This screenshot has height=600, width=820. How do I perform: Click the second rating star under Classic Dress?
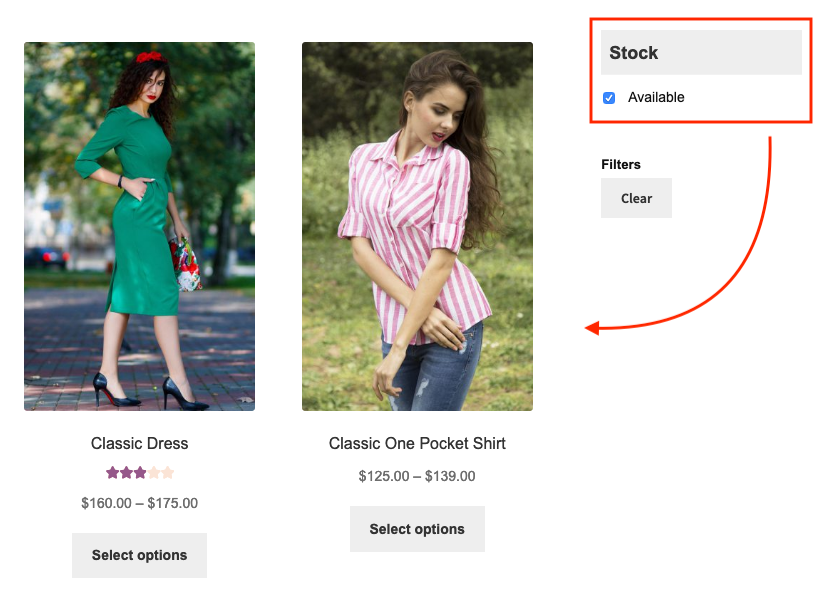126,473
